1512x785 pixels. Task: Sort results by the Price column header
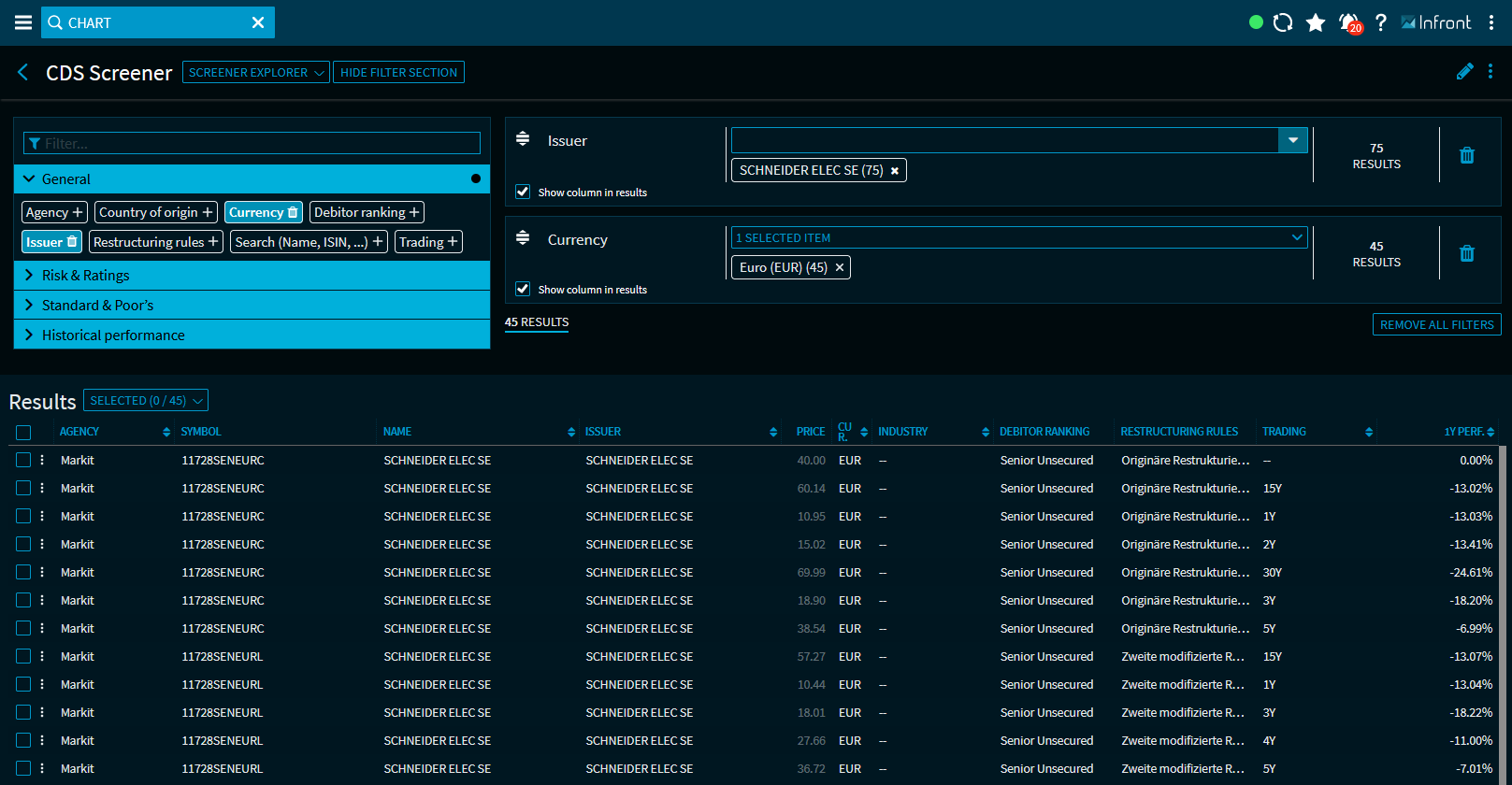click(810, 432)
